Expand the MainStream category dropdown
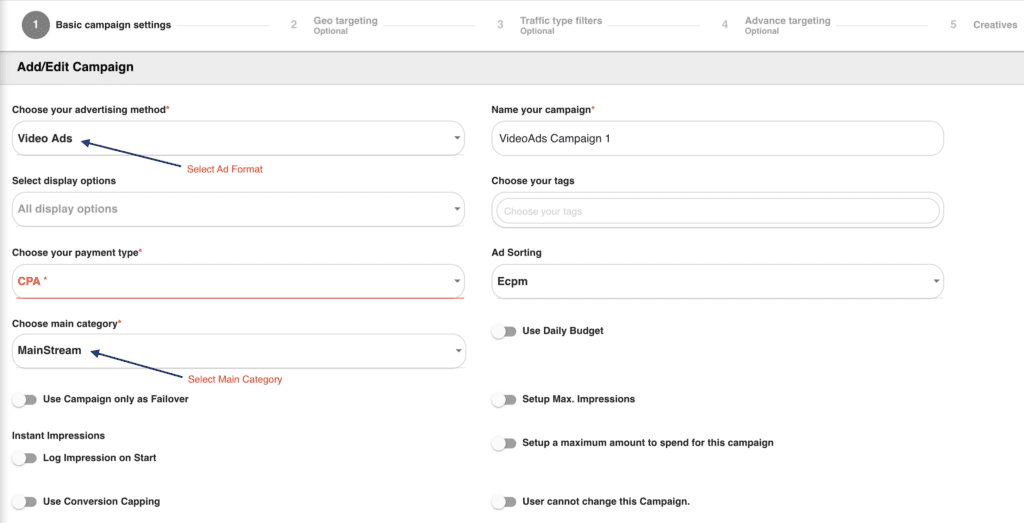 tap(238, 351)
